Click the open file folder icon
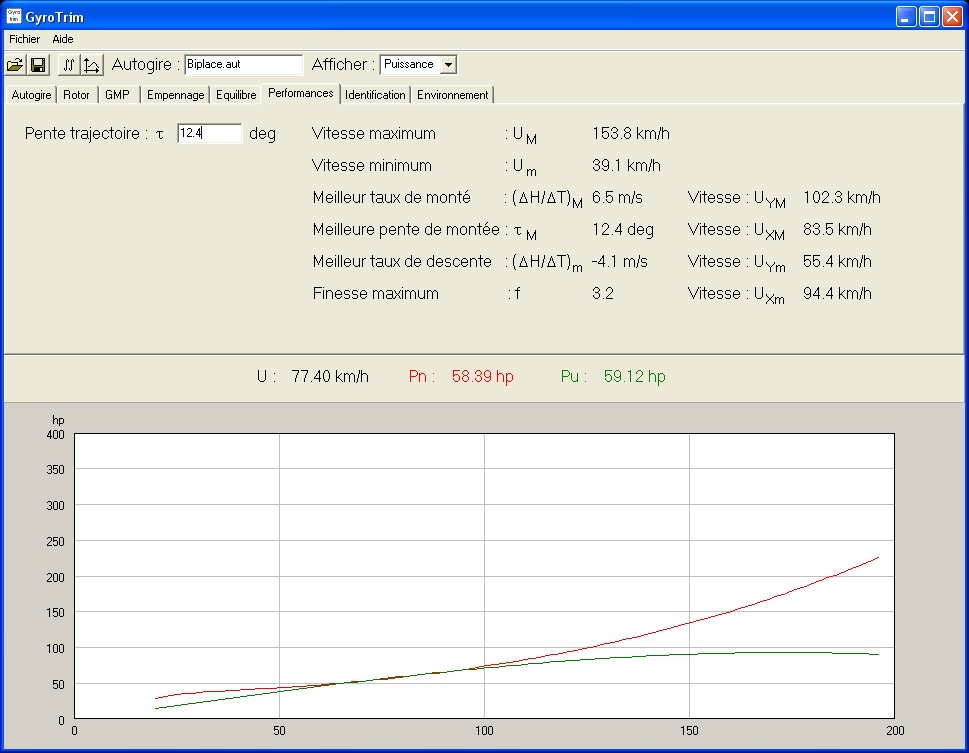 (15, 64)
